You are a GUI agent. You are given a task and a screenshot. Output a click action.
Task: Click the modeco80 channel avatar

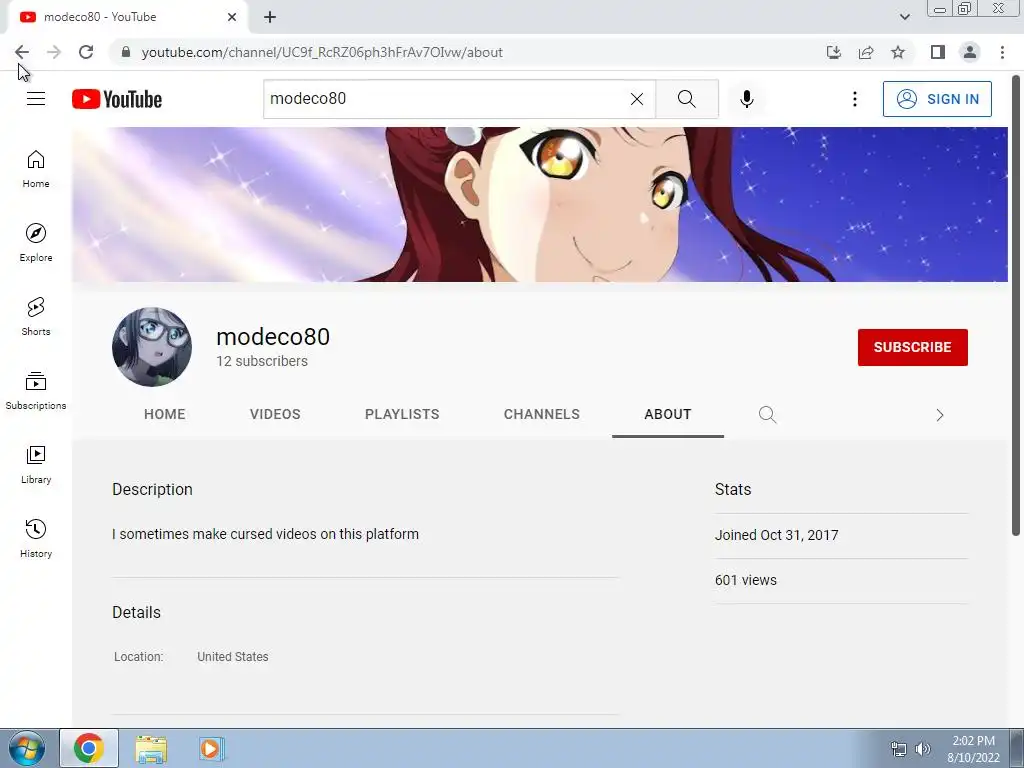152,347
